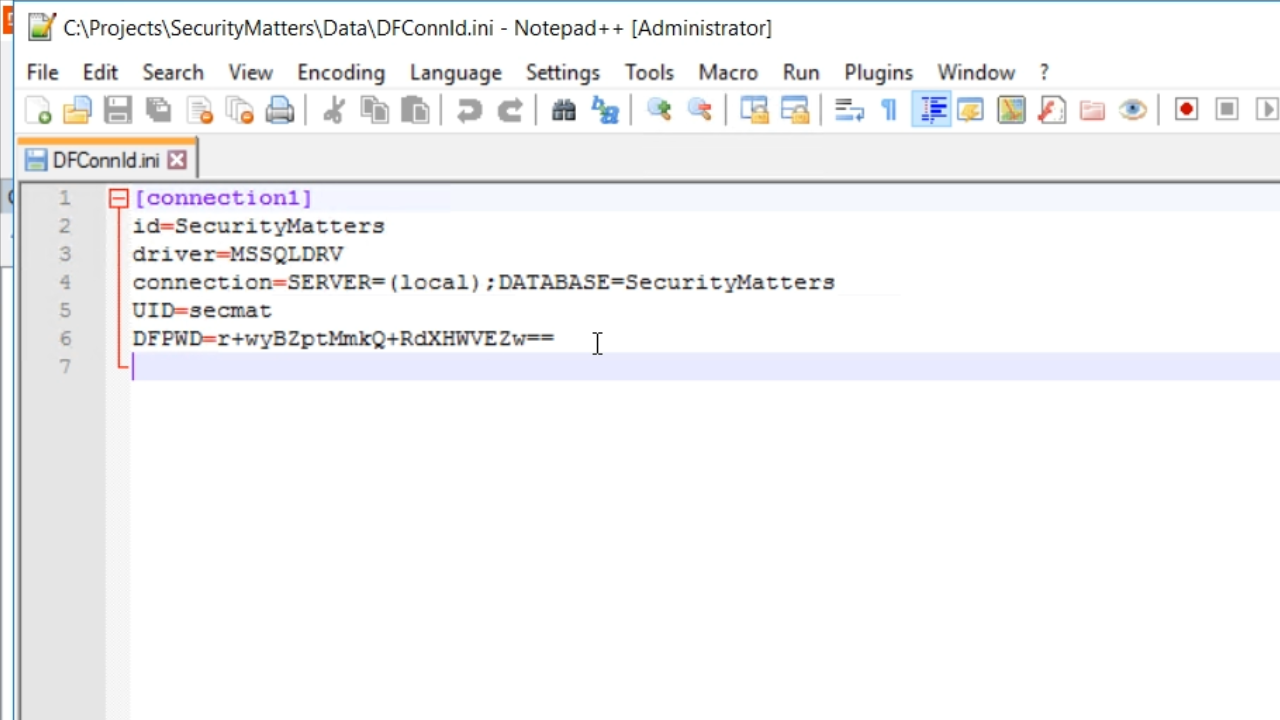Open the Plugins menu
1280x720 pixels.
coord(878,73)
